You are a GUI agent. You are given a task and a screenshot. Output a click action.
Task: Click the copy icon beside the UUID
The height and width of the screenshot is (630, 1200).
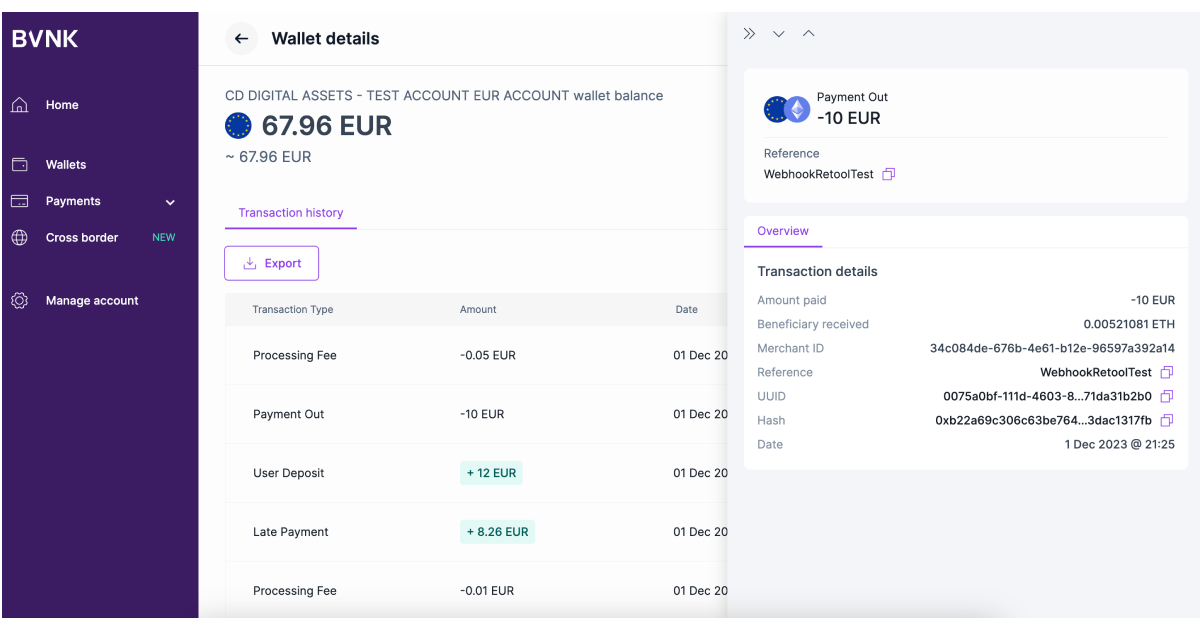pos(1166,396)
